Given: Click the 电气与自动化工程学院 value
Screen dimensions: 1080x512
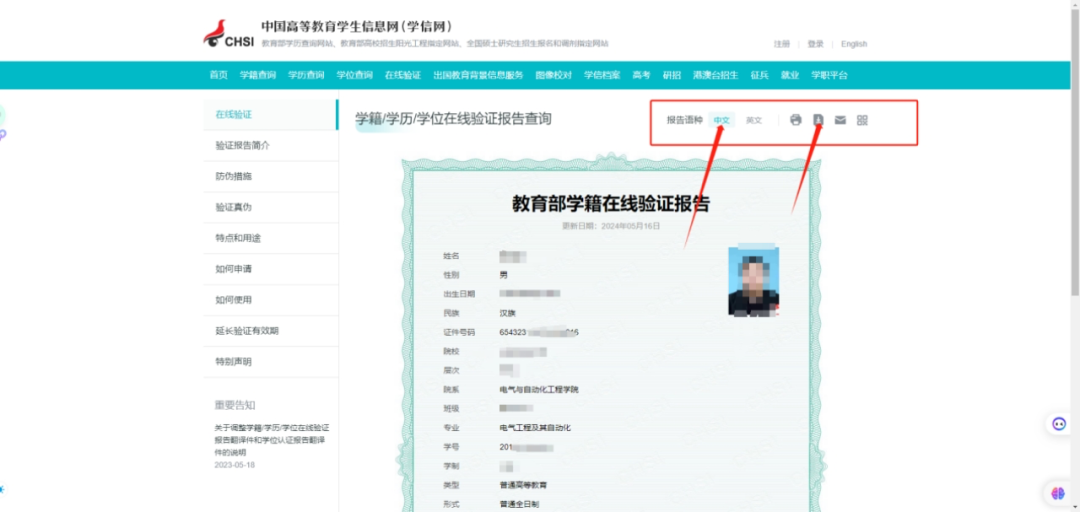Looking at the screenshot, I should tap(539, 389).
